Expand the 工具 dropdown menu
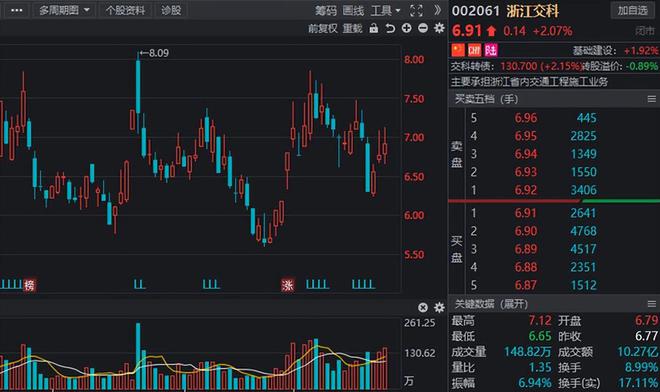Viewport: 660px width, 392px height. [x=386, y=11]
